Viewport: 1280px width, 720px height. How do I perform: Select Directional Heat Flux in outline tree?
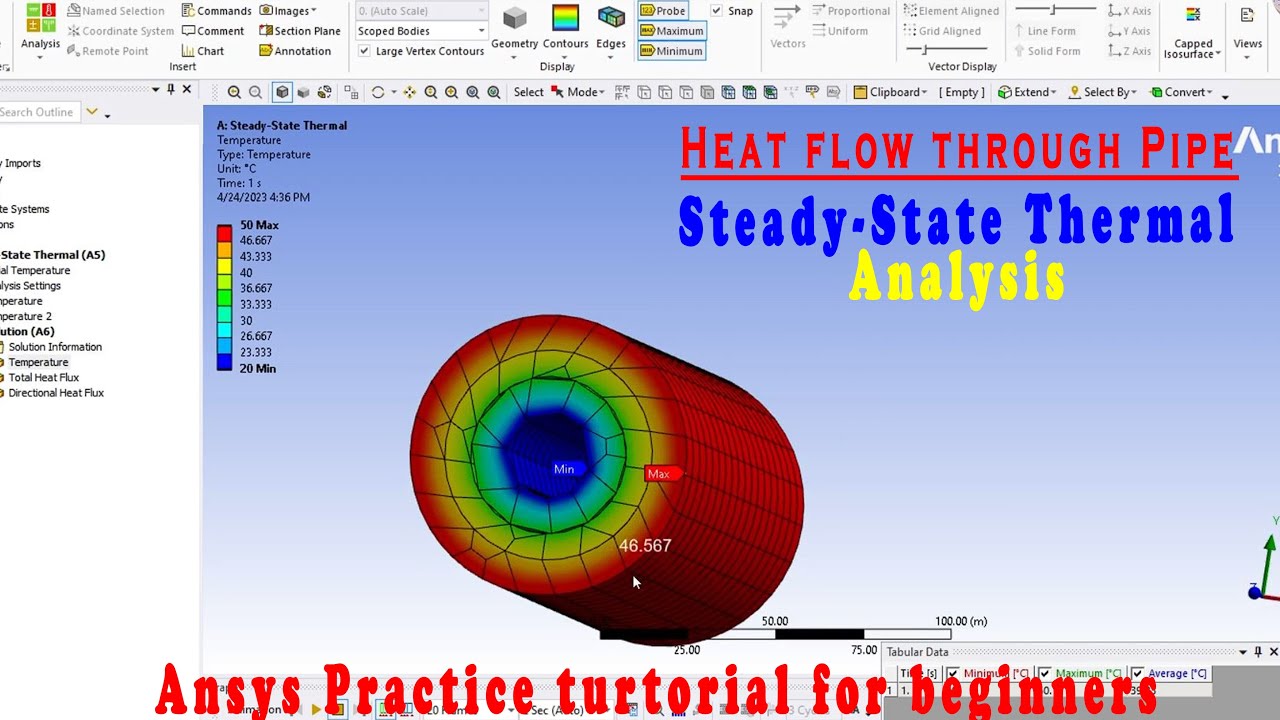56,393
